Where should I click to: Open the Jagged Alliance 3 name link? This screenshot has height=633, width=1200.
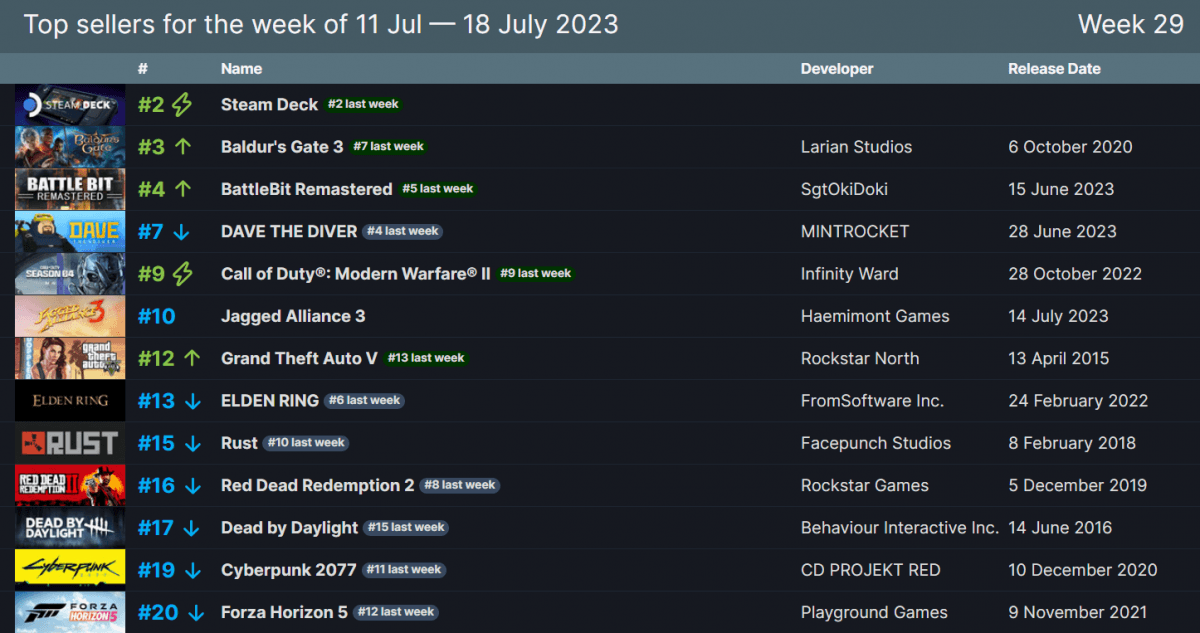(x=293, y=316)
